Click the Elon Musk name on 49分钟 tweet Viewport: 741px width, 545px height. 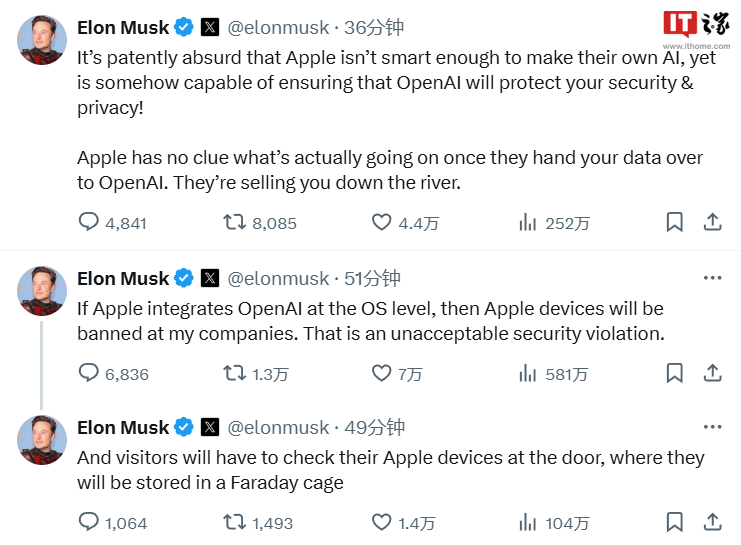point(123,427)
